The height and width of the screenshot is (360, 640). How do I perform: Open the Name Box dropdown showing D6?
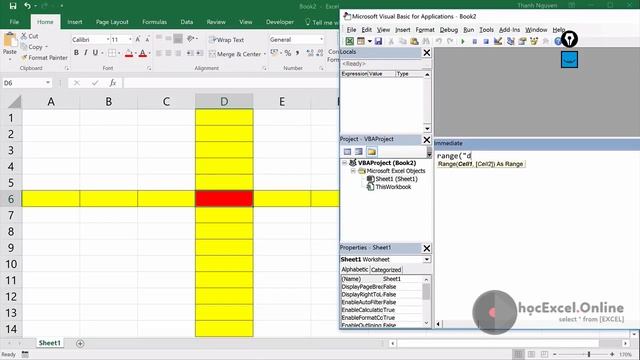tap(48, 83)
